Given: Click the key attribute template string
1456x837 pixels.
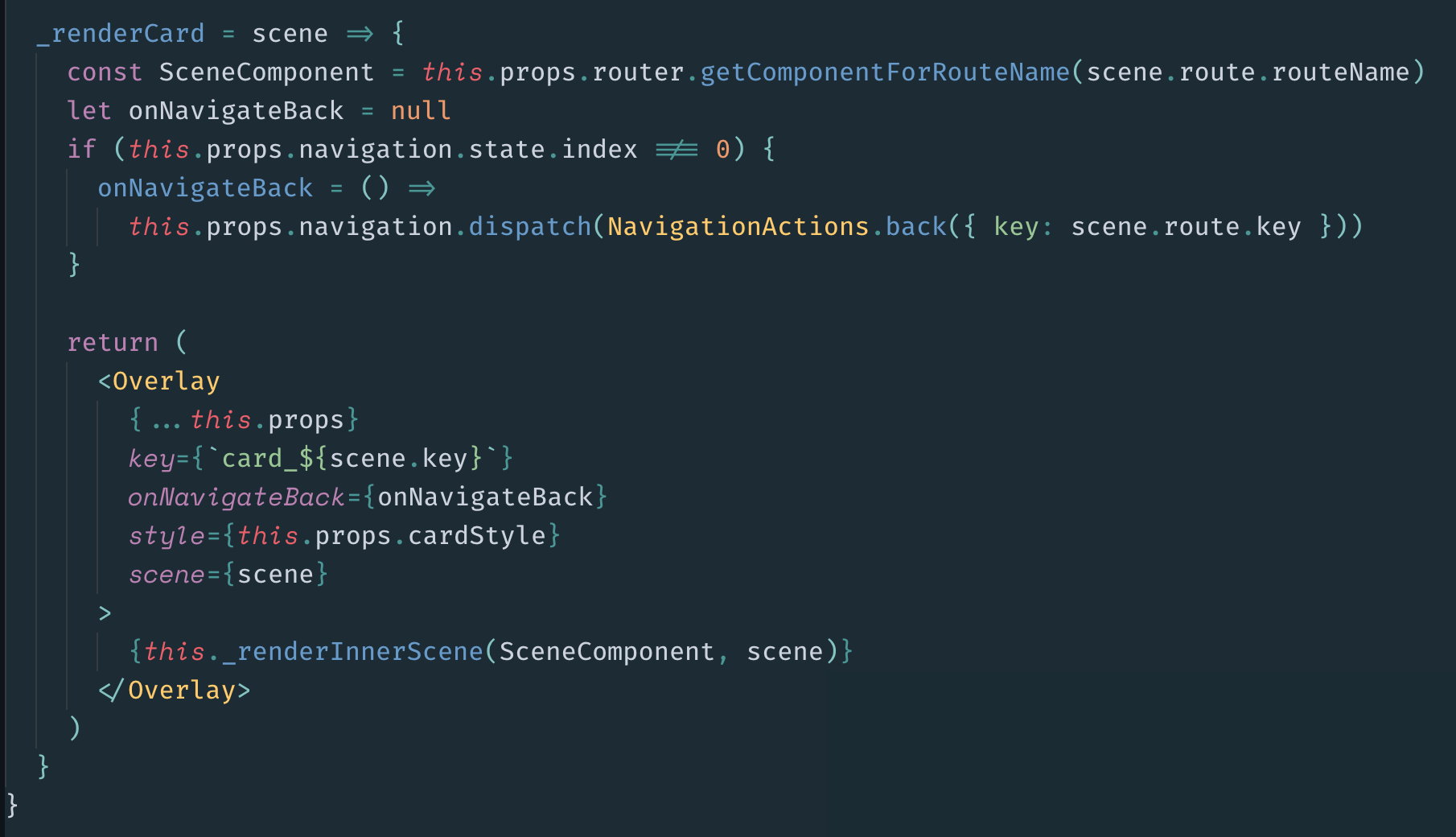Looking at the screenshot, I should 352,459.
